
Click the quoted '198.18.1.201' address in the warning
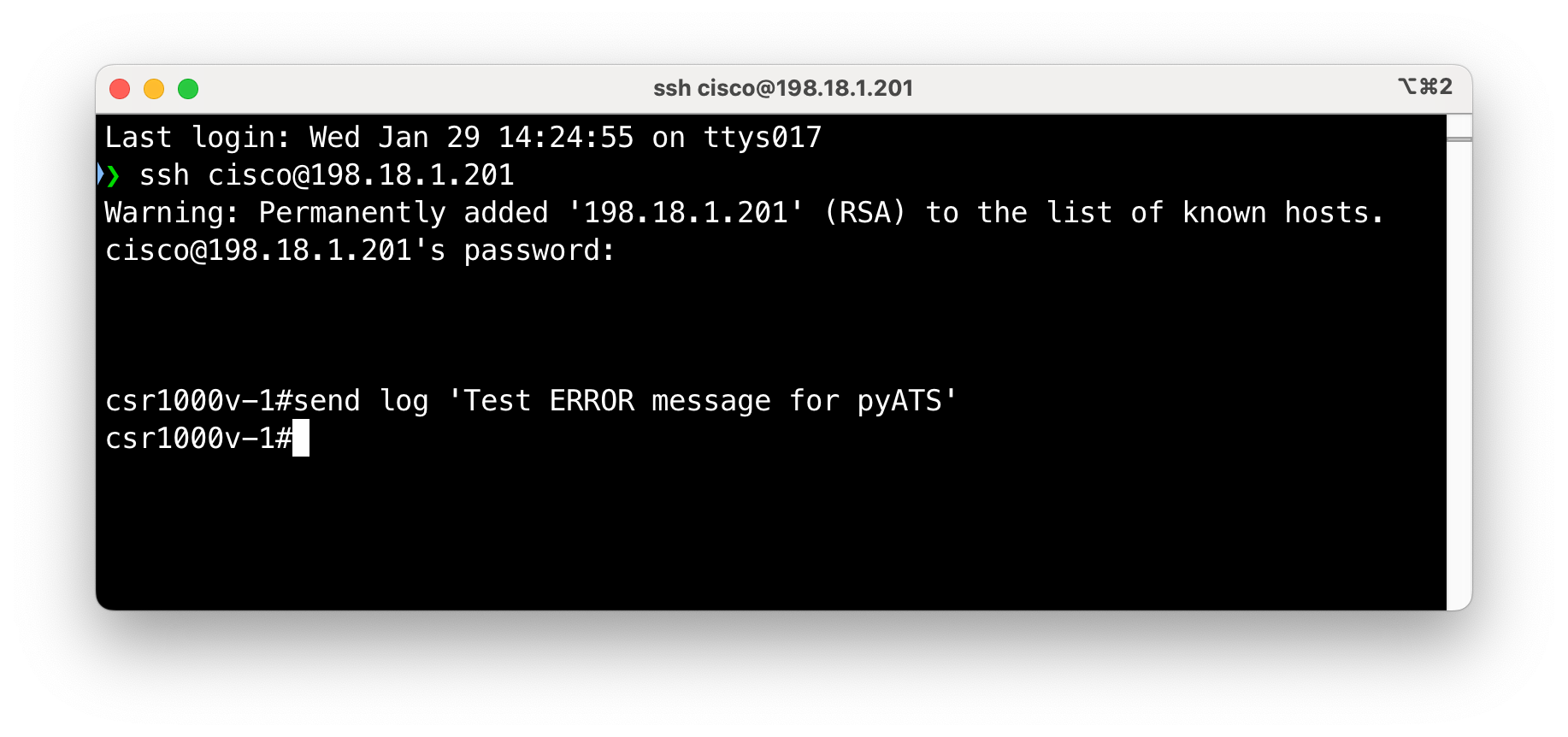coord(686,213)
